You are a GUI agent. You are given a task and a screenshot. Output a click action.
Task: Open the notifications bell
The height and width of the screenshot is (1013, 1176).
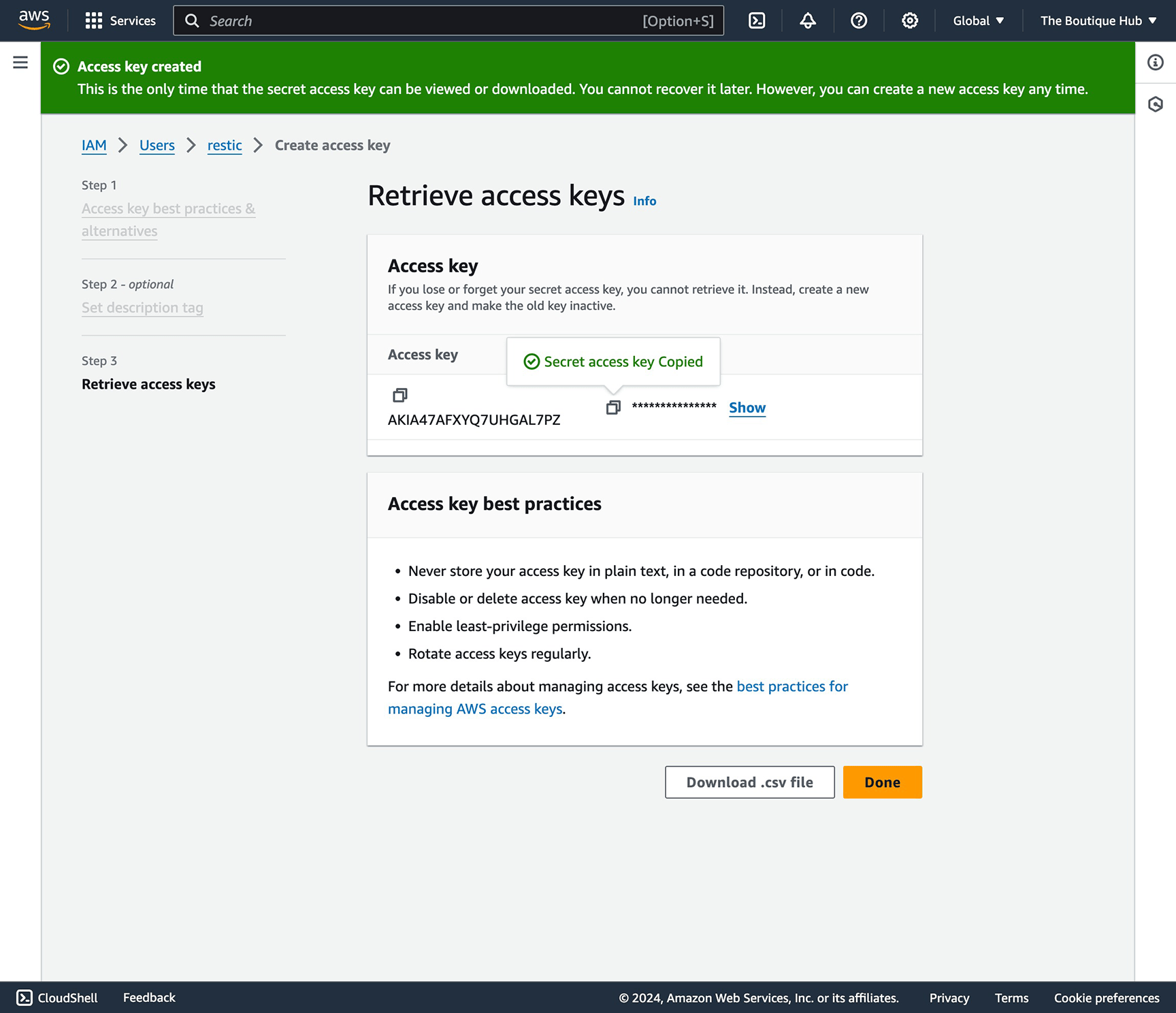click(x=808, y=20)
